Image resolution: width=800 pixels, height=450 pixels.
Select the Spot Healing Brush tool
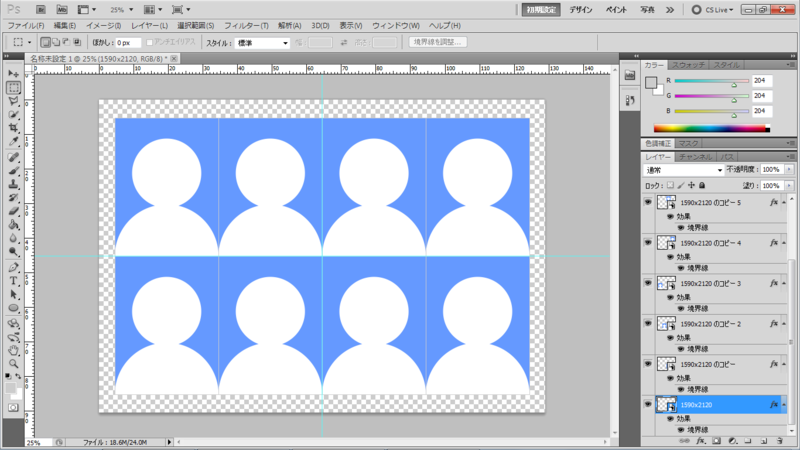point(14,158)
